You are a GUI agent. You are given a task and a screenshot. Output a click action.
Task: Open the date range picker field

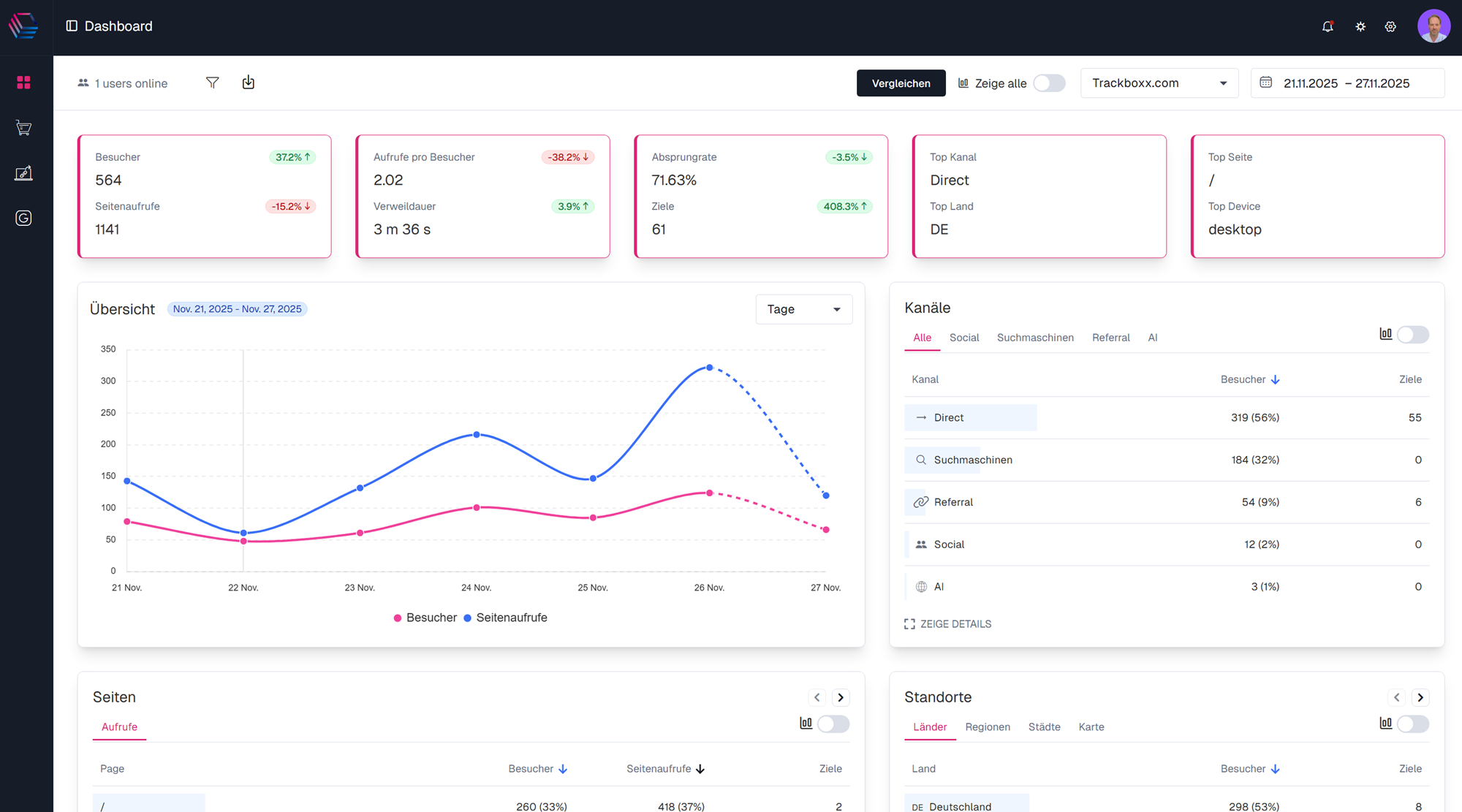coord(1347,83)
